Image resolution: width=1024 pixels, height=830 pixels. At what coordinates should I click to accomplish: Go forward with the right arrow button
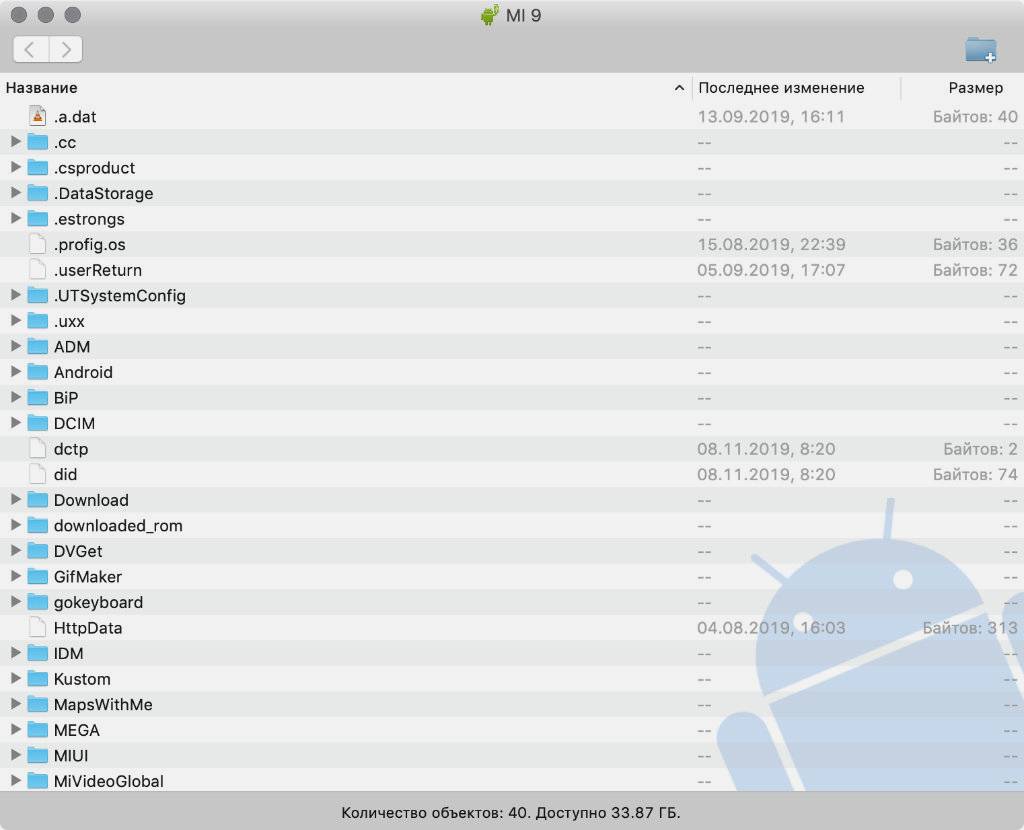tap(65, 50)
